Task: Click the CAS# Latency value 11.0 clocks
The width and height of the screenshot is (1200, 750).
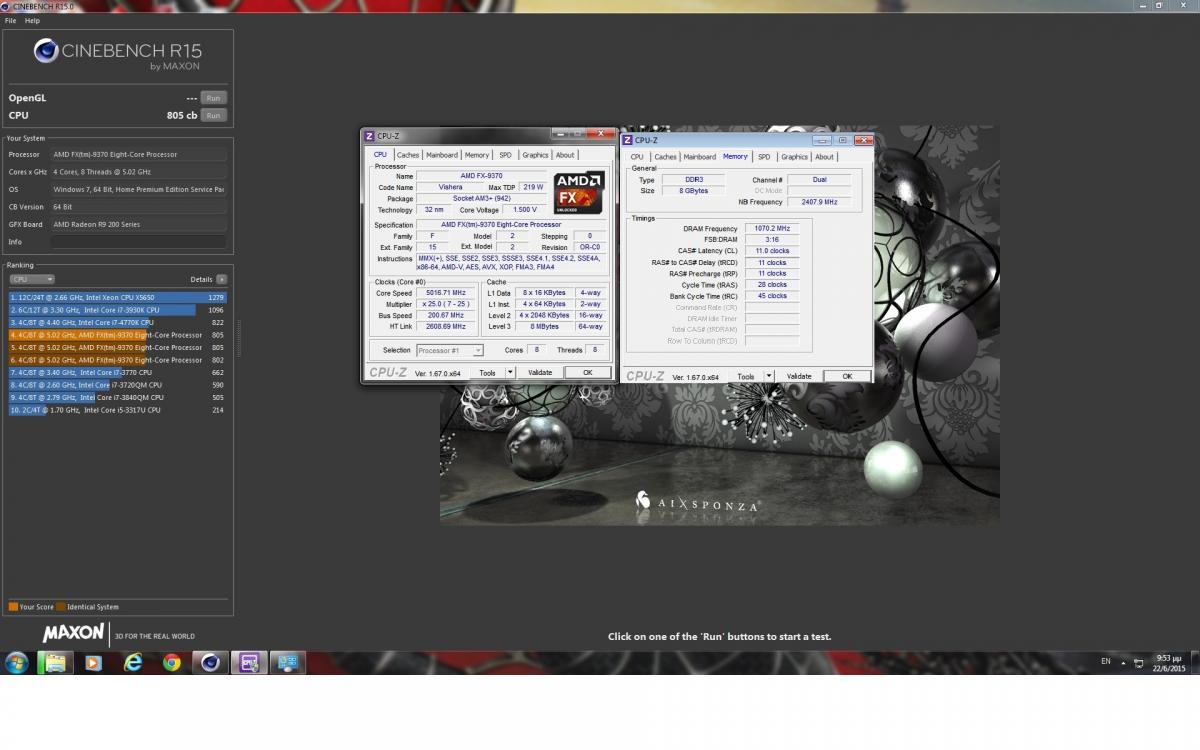Action: [772, 251]
